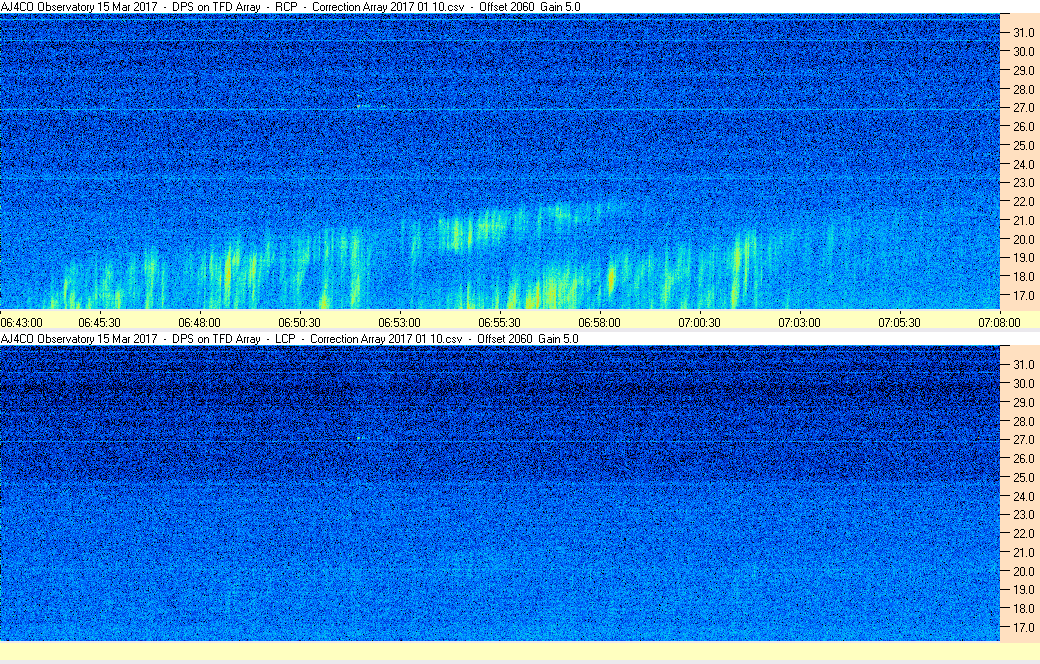Pick the 17.0 frequency label in LCP panel
1040x664 pixels.
tap(1023, 628)
